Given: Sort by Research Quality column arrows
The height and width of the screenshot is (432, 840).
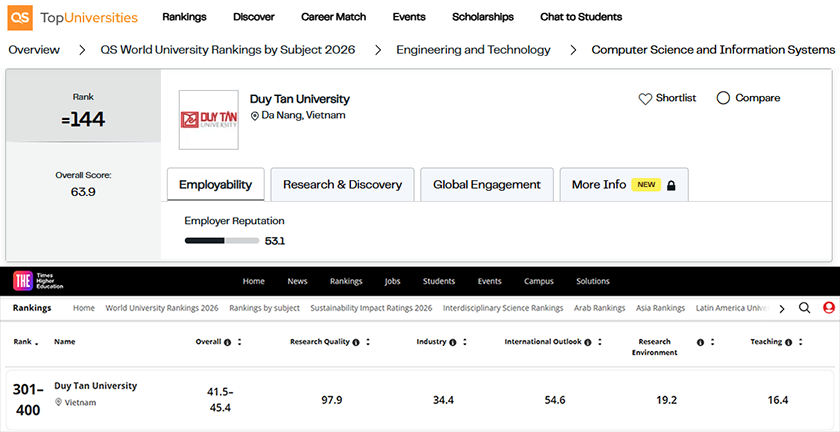Looking at the screenshot, I should pos(369,342).
